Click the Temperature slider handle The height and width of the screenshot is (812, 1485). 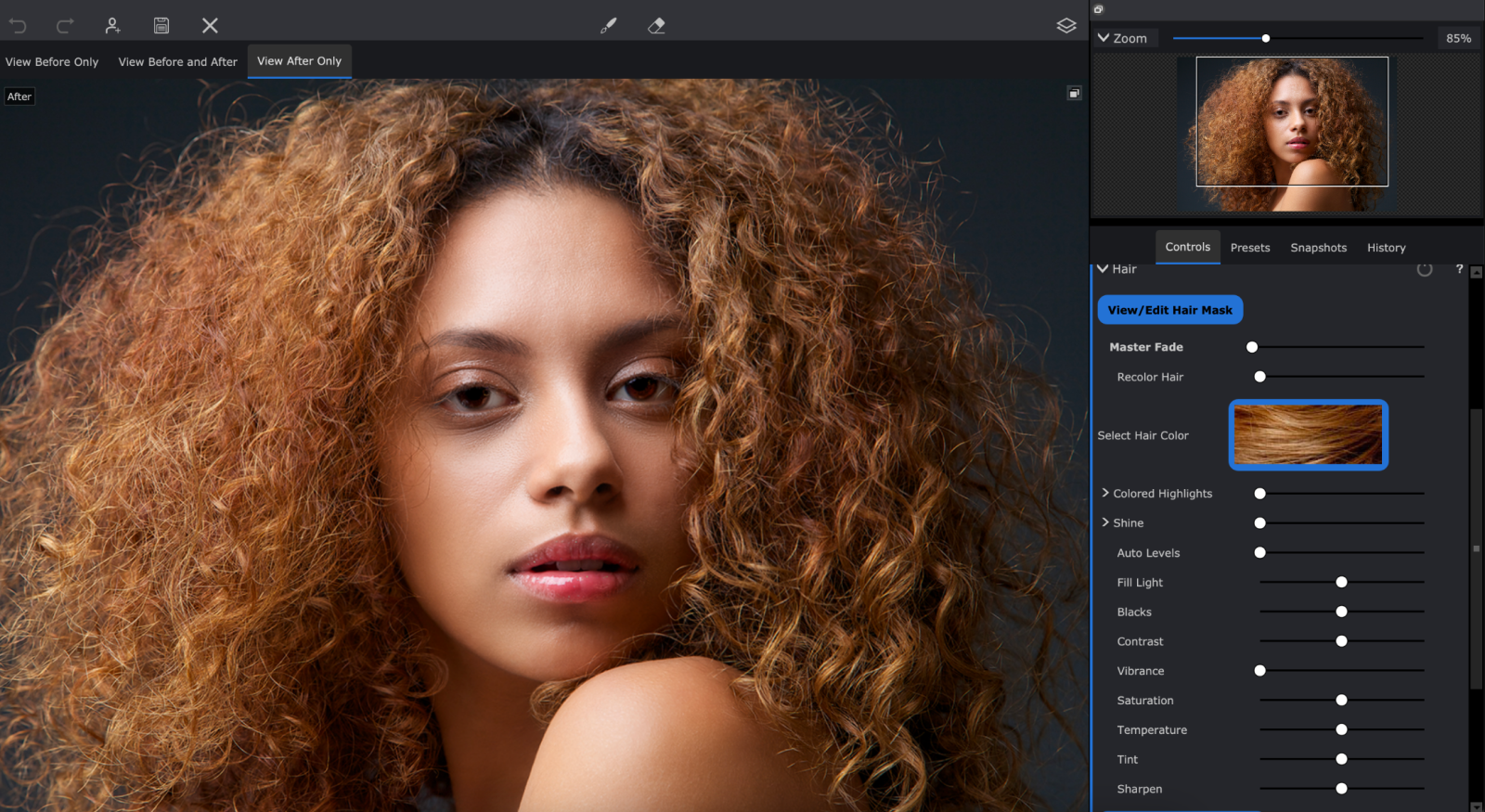click(1341, 729)
